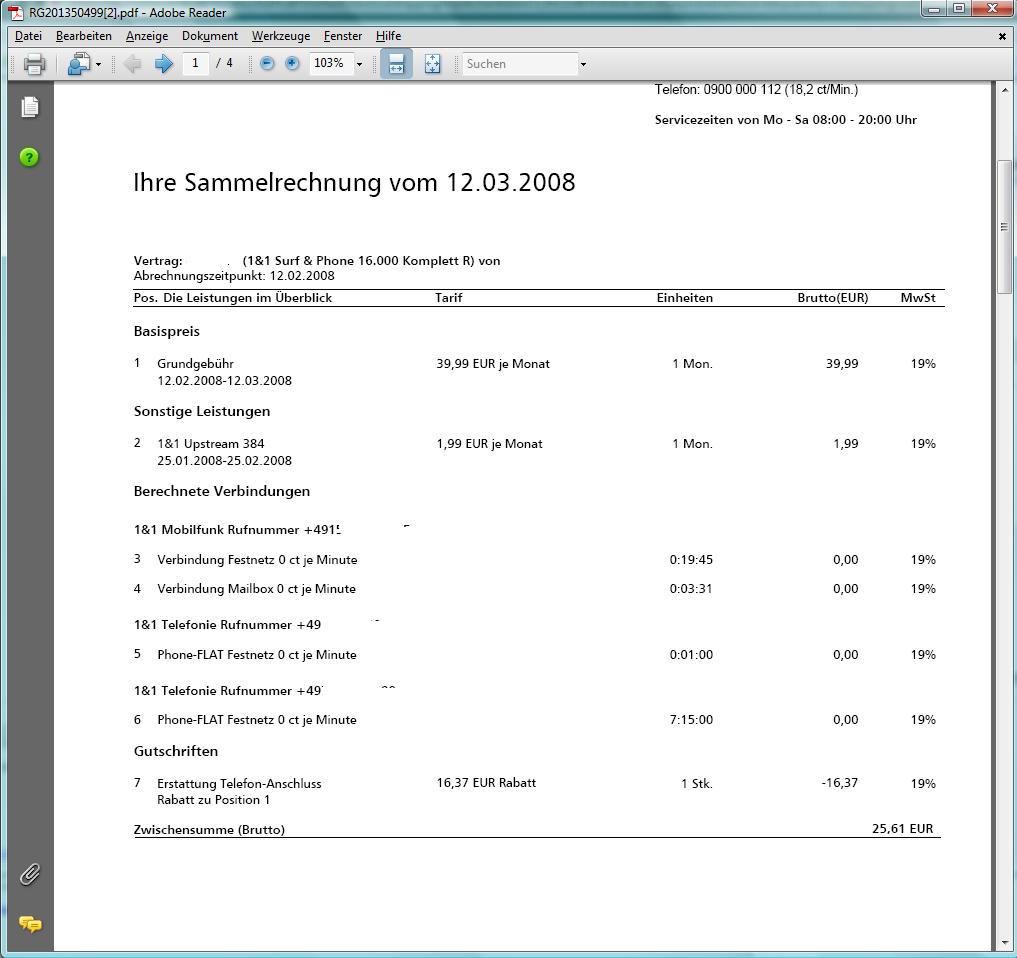The width and height of the screenshot is (1017, 958).
Task: Click the 'Gutschriften' section heading
Action: 176,751
